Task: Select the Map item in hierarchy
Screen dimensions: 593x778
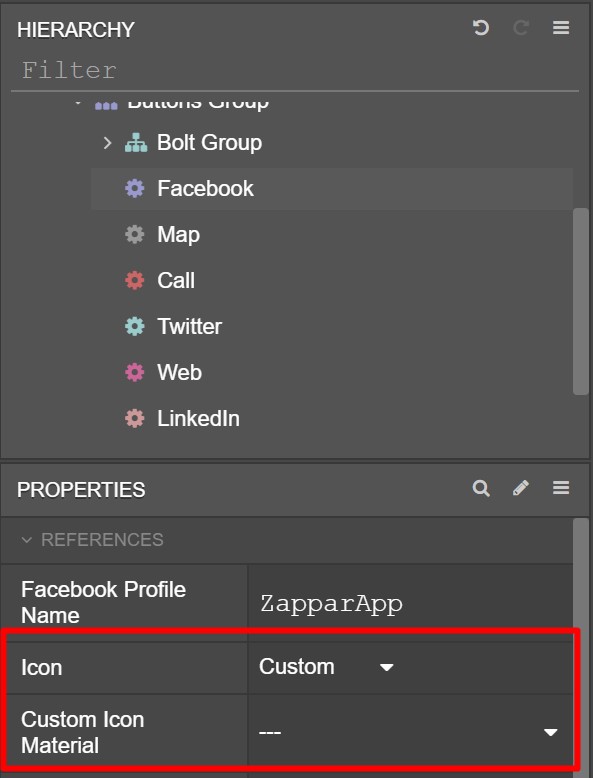Action: point(332,234)
